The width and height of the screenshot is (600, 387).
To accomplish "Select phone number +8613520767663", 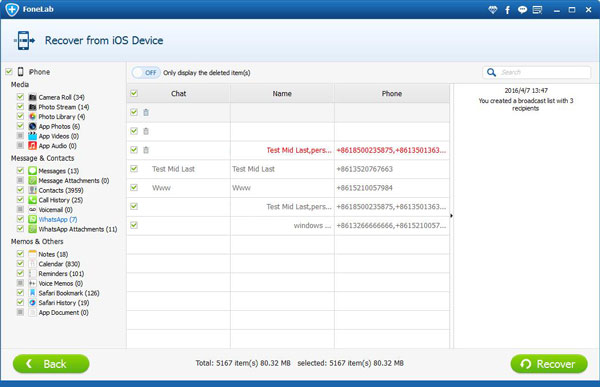I will tap(364, 169).
